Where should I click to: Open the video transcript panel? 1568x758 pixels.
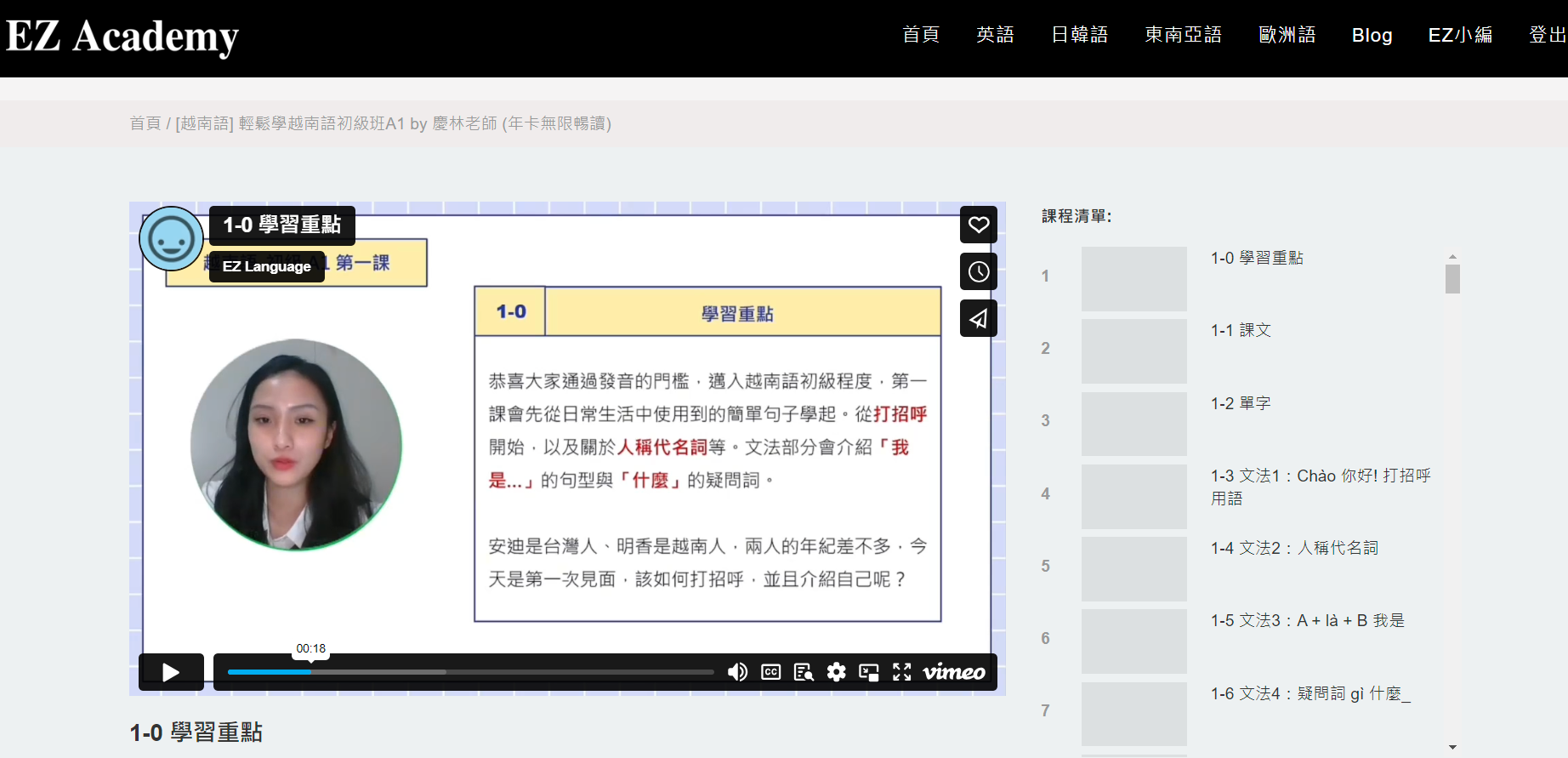804,672
